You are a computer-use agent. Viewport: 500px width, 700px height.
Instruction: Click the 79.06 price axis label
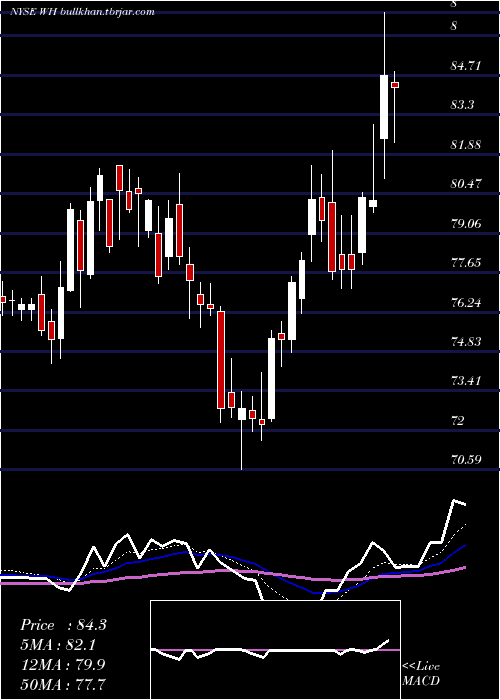[x=466, y=223]
